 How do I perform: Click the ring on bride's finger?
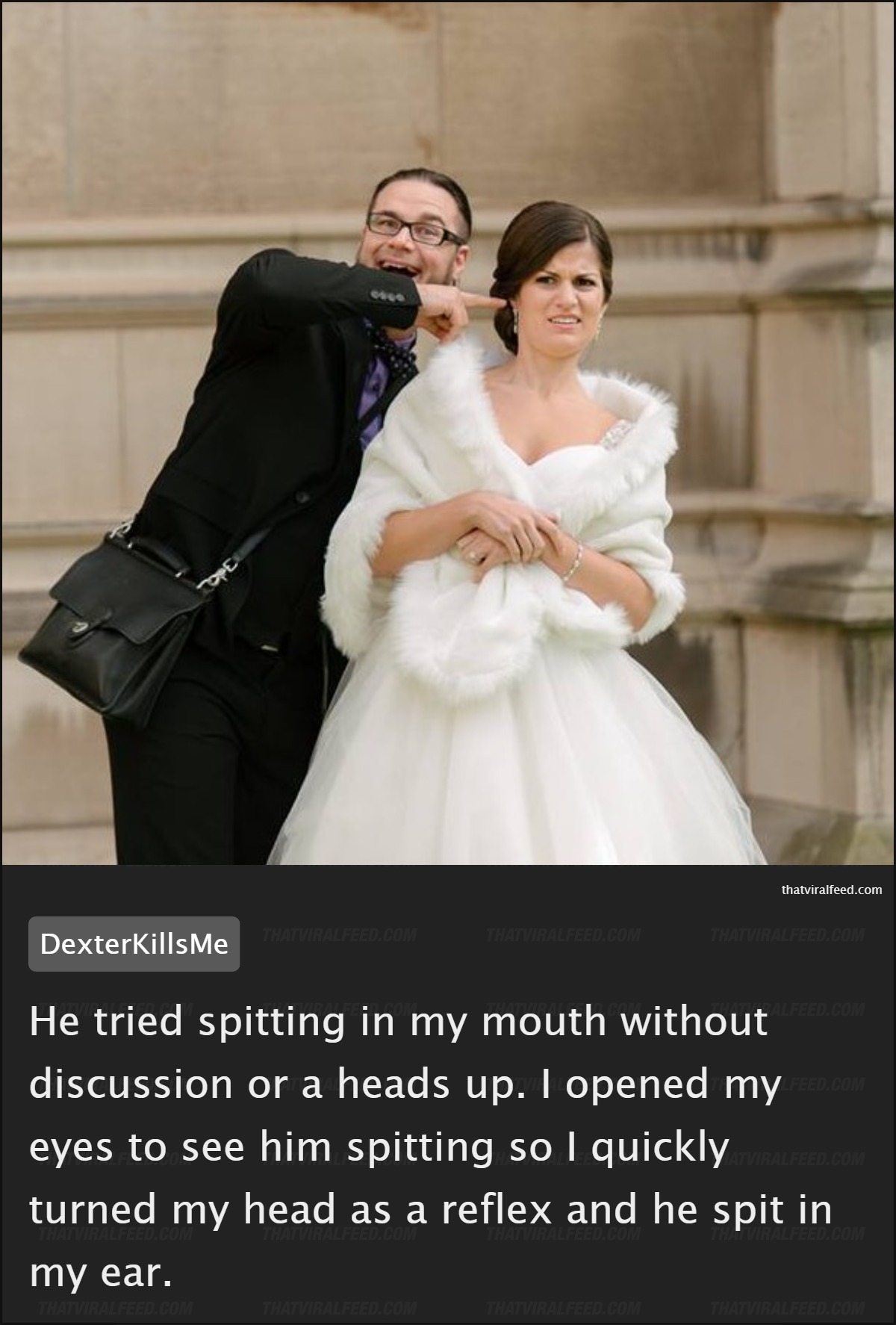tap(475, 556)
